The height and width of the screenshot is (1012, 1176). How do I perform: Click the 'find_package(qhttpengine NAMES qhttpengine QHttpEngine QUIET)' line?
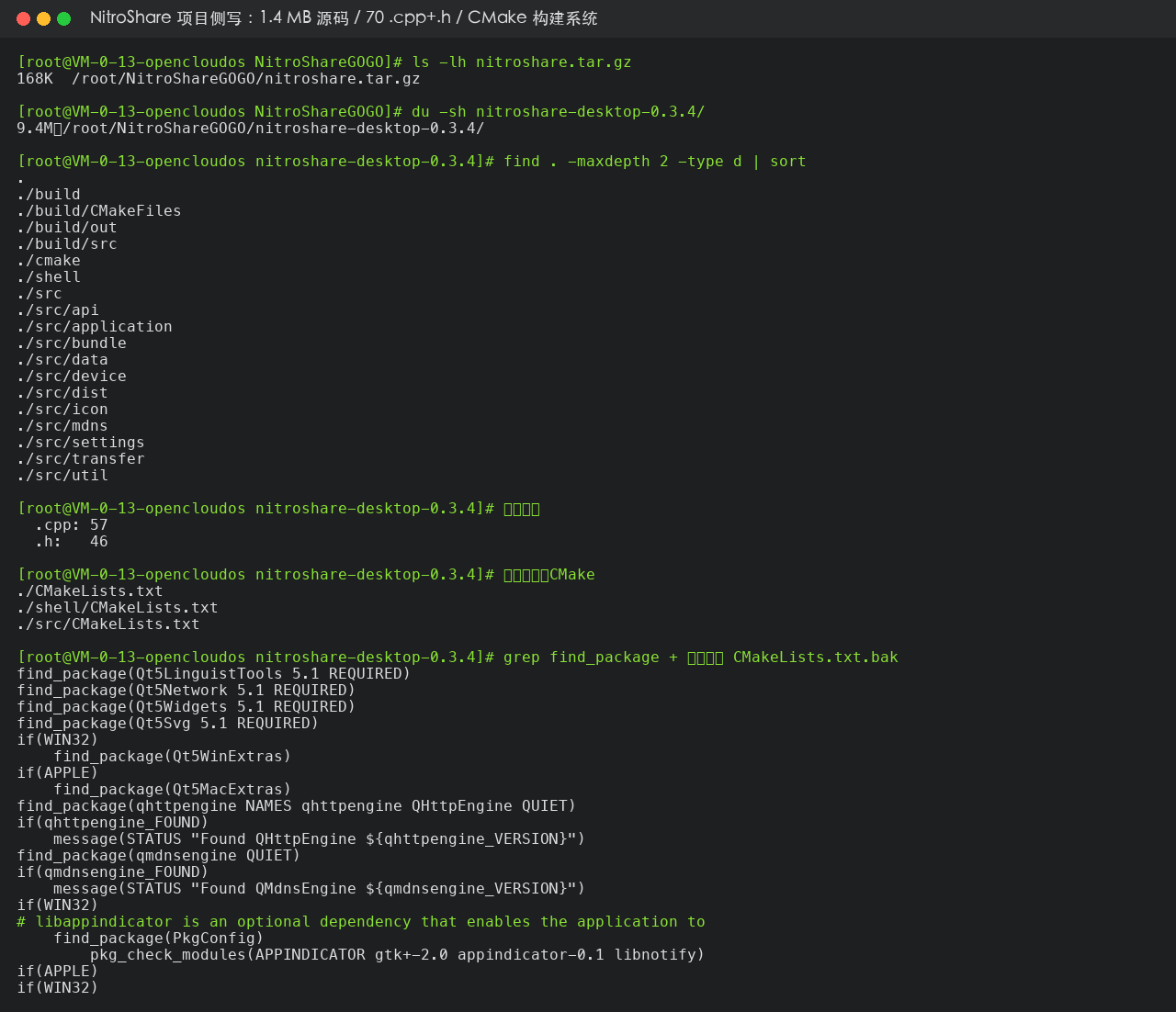coord(297,806)
